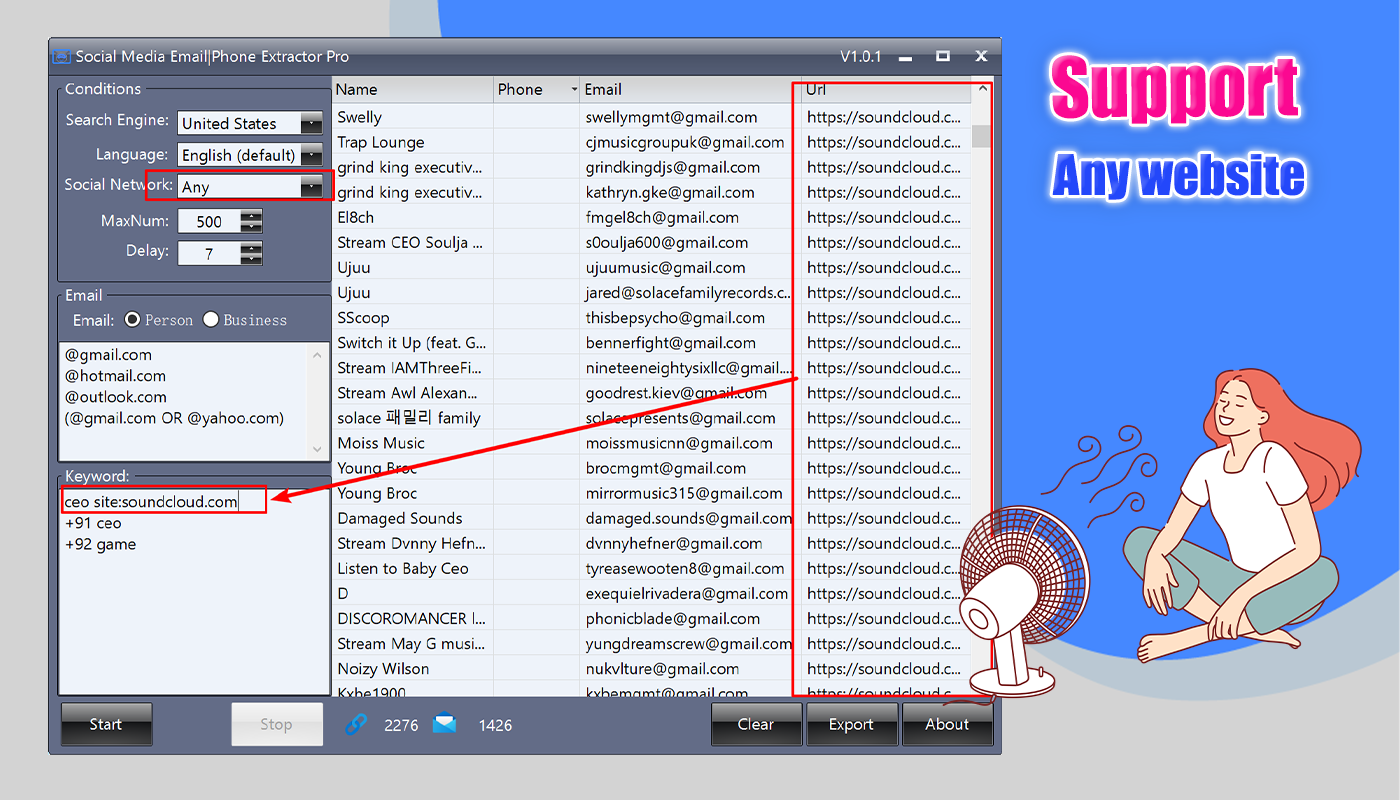Click the Url cell in the Swelly row
The width and height of the screenshot is (1400, 800).
tap(884, 117)
